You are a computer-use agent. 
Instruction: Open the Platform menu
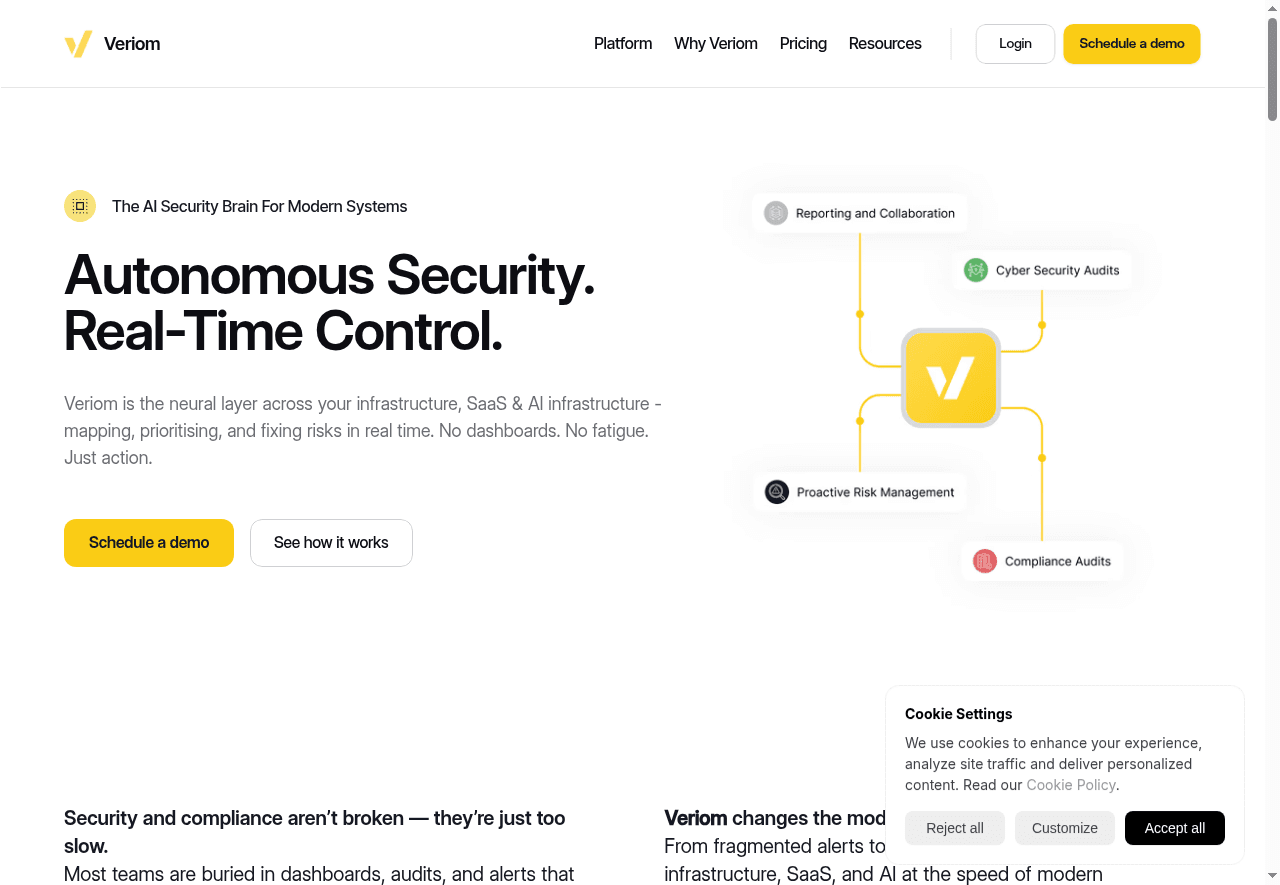click(x=623, y=44)
